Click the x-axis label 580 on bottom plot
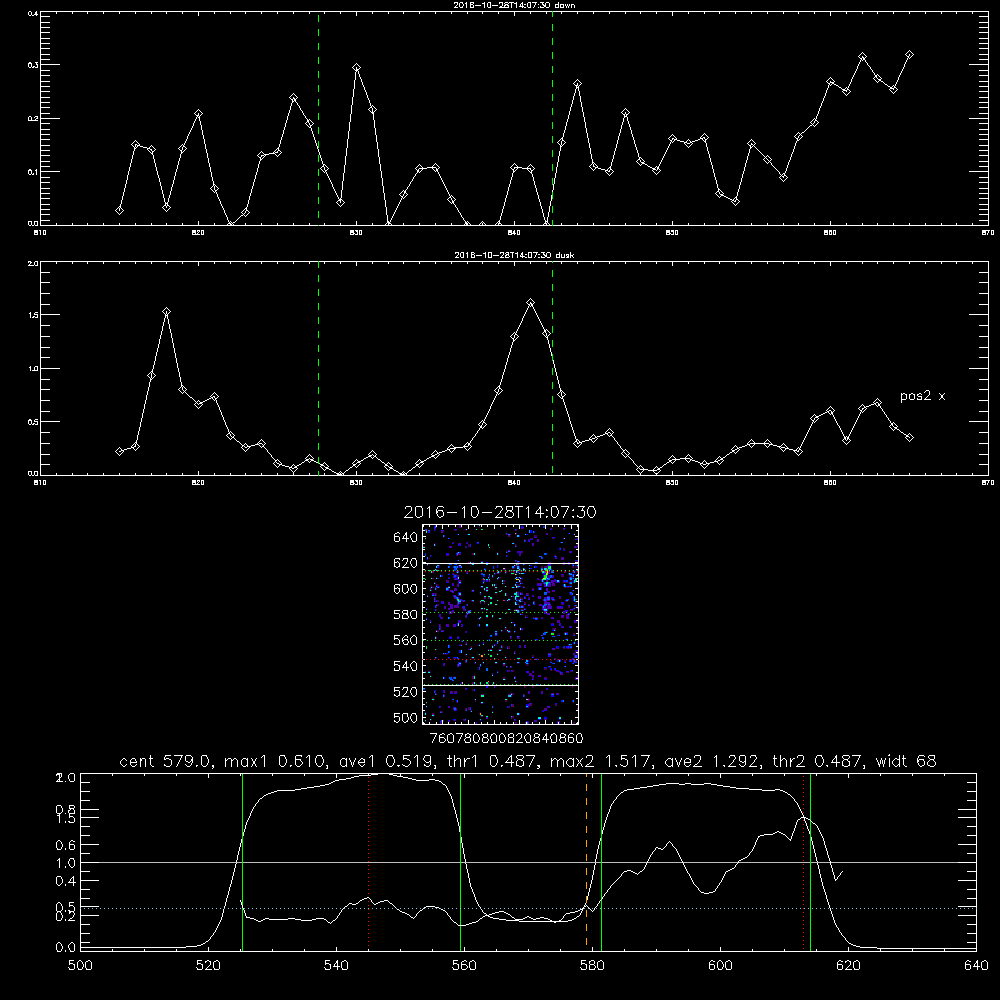The height and width of the screenshot is (1000, 1000). pyautogui.click(x=592, y=966)
